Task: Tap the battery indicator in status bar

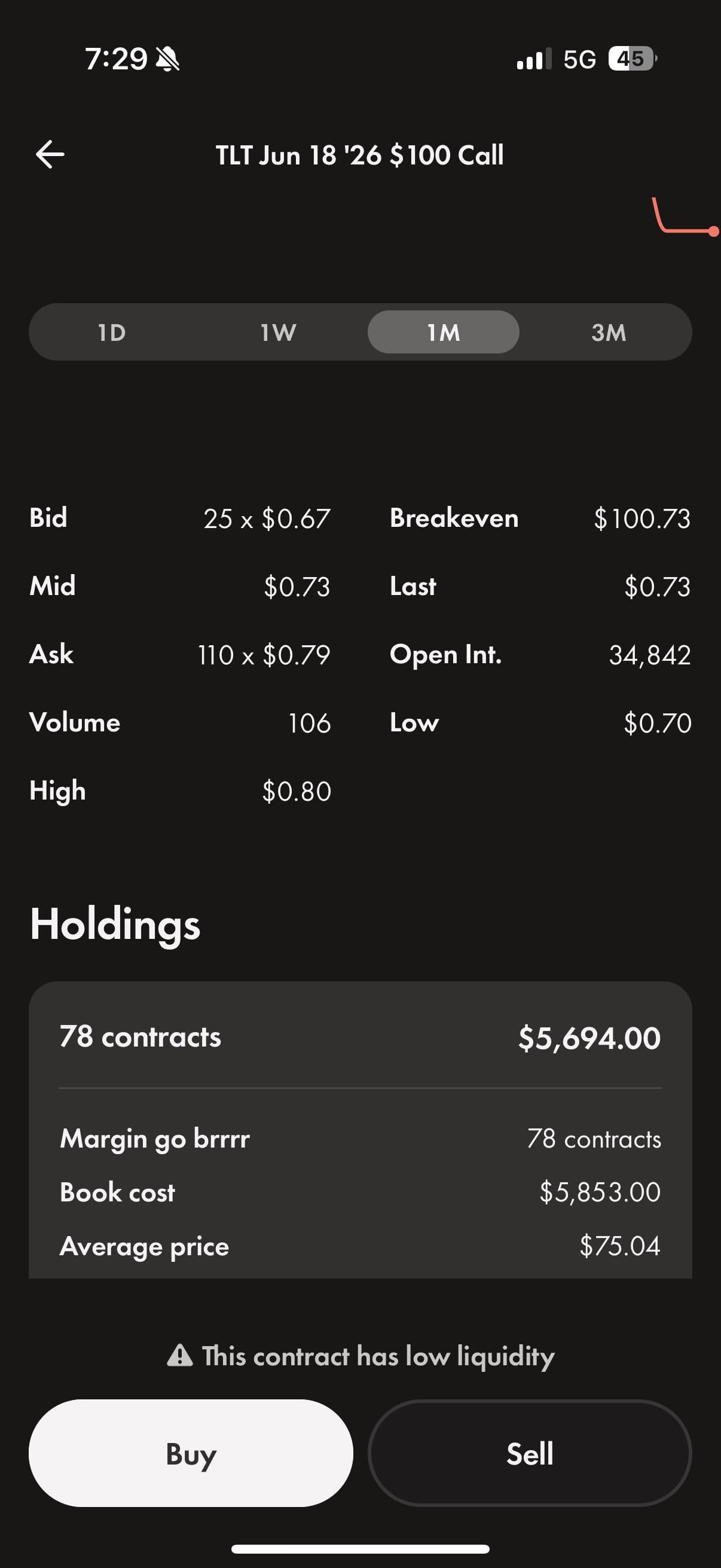Action: pos(632,59)
